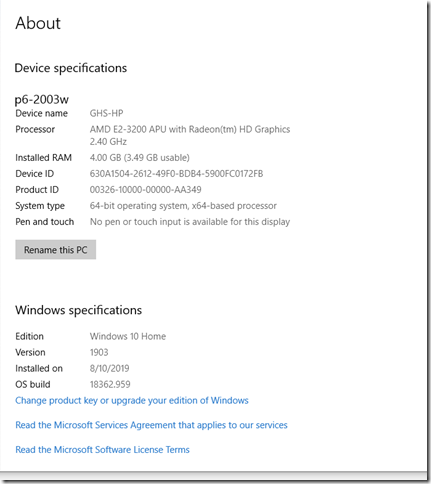
Task: Click the GHS-HP device name value
Action: pyautogui.click(x=106, y=113)
